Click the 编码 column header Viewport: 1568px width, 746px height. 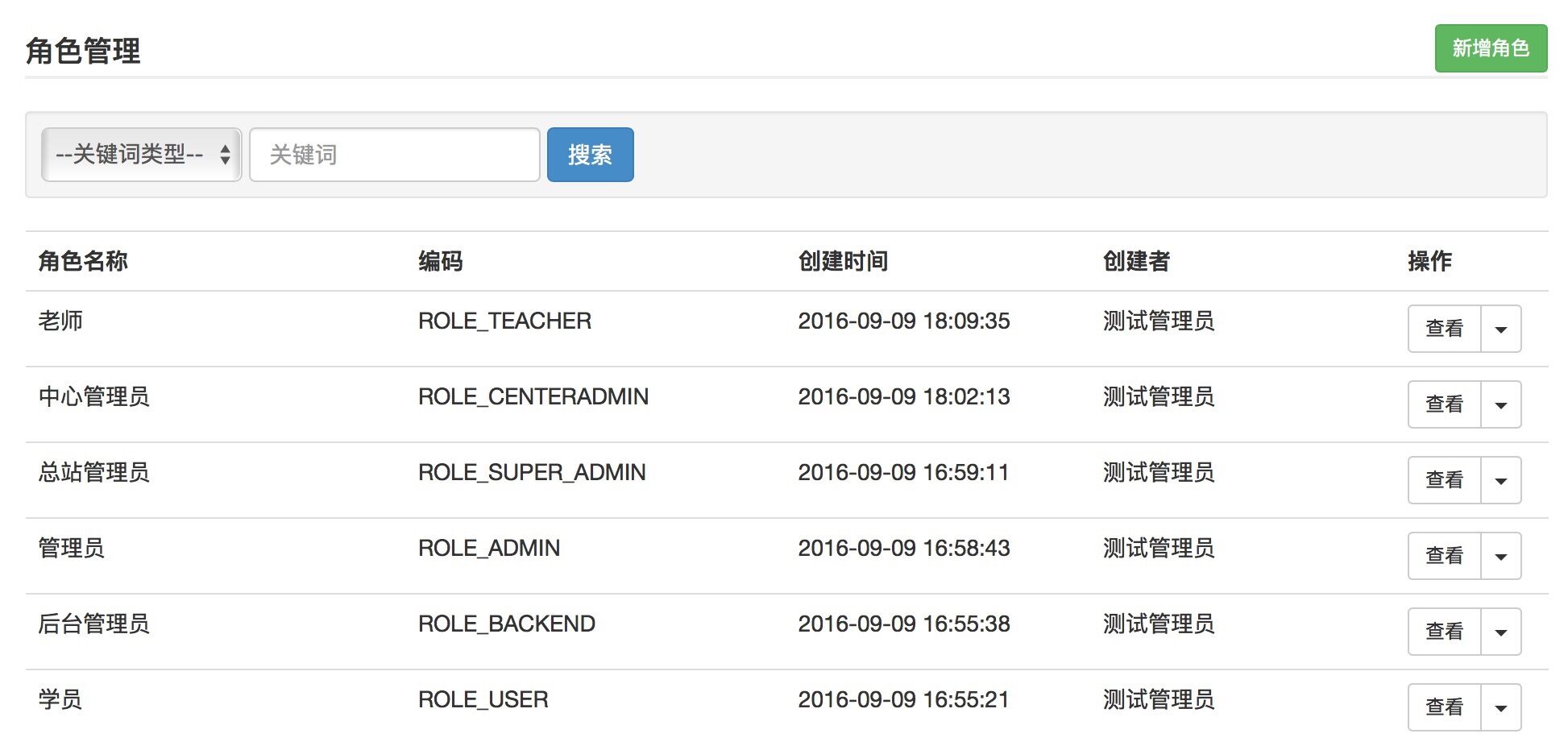pos(440,261)
